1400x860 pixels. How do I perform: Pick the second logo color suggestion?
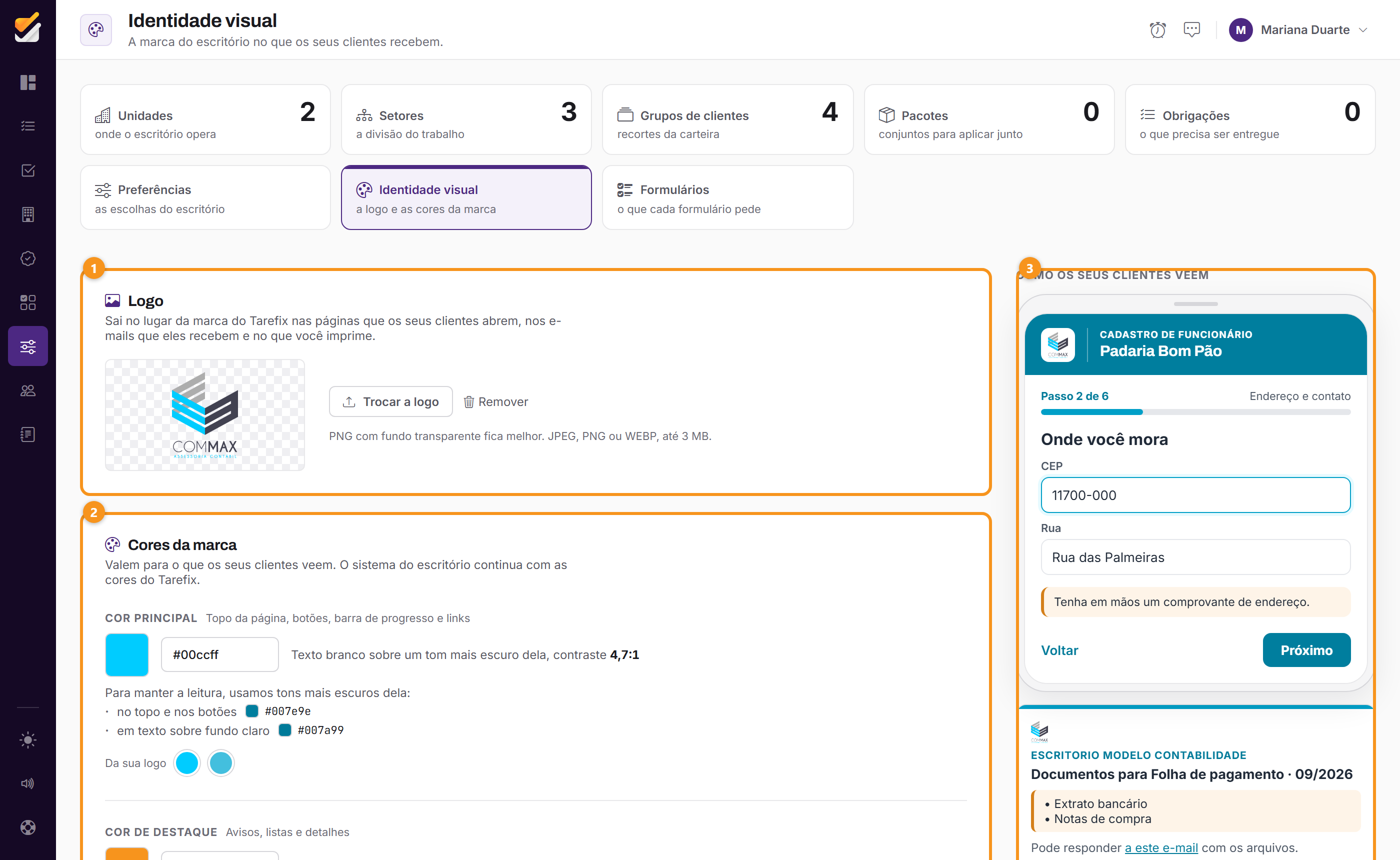pos(220,762)
